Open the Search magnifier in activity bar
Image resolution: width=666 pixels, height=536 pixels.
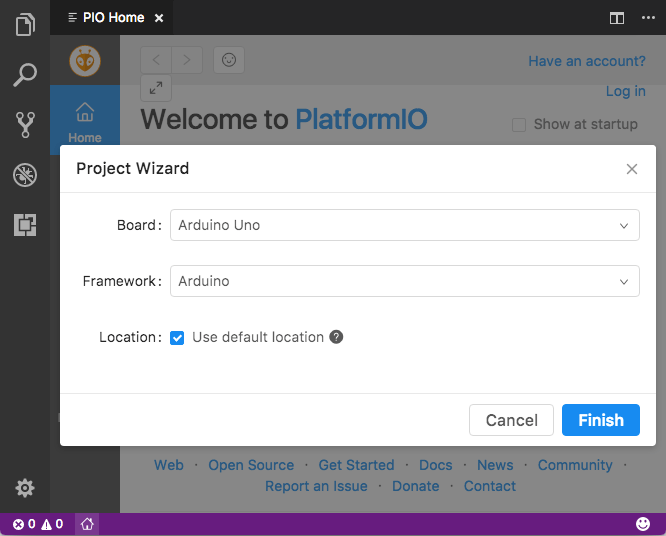tap(25, 75)
